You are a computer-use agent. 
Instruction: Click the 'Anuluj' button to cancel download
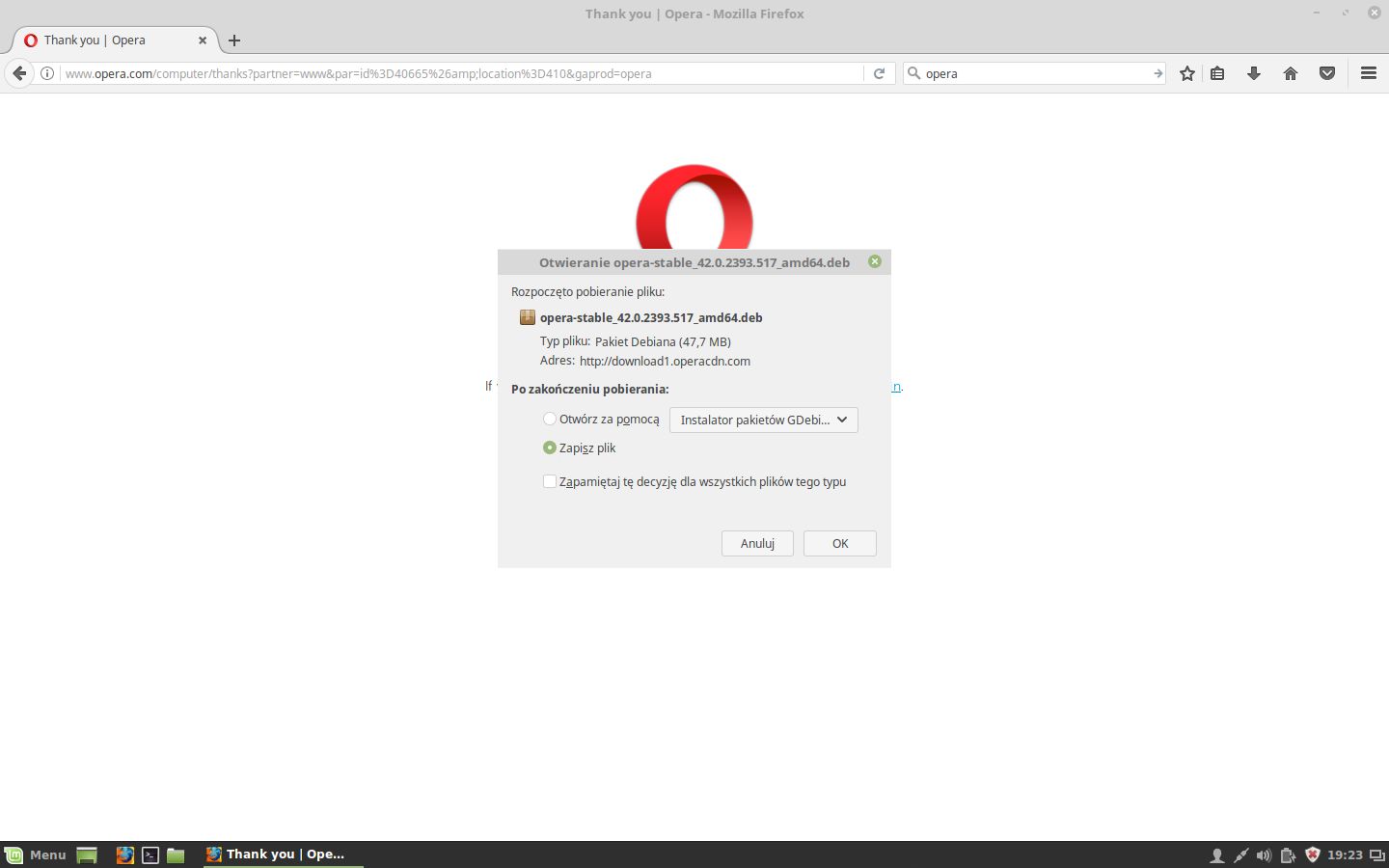coord(757,543)
